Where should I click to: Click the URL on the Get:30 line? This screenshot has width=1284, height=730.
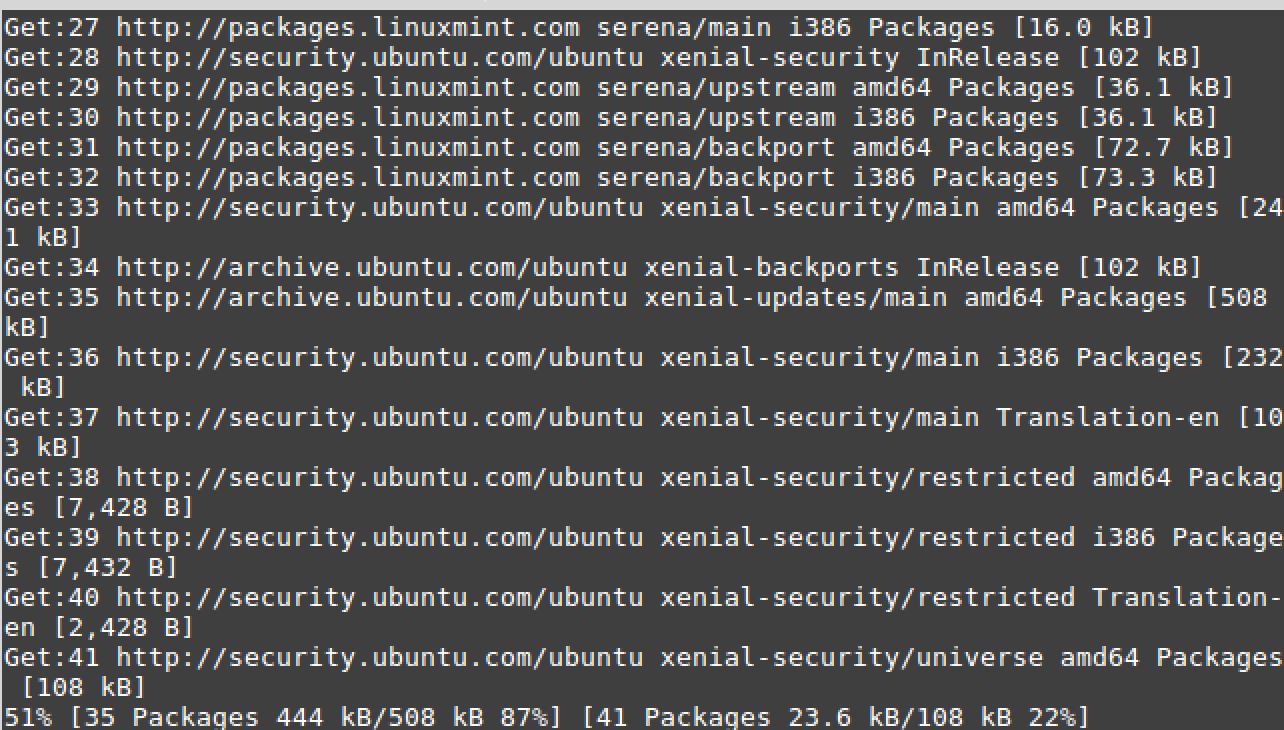click(x=348, y=118)
